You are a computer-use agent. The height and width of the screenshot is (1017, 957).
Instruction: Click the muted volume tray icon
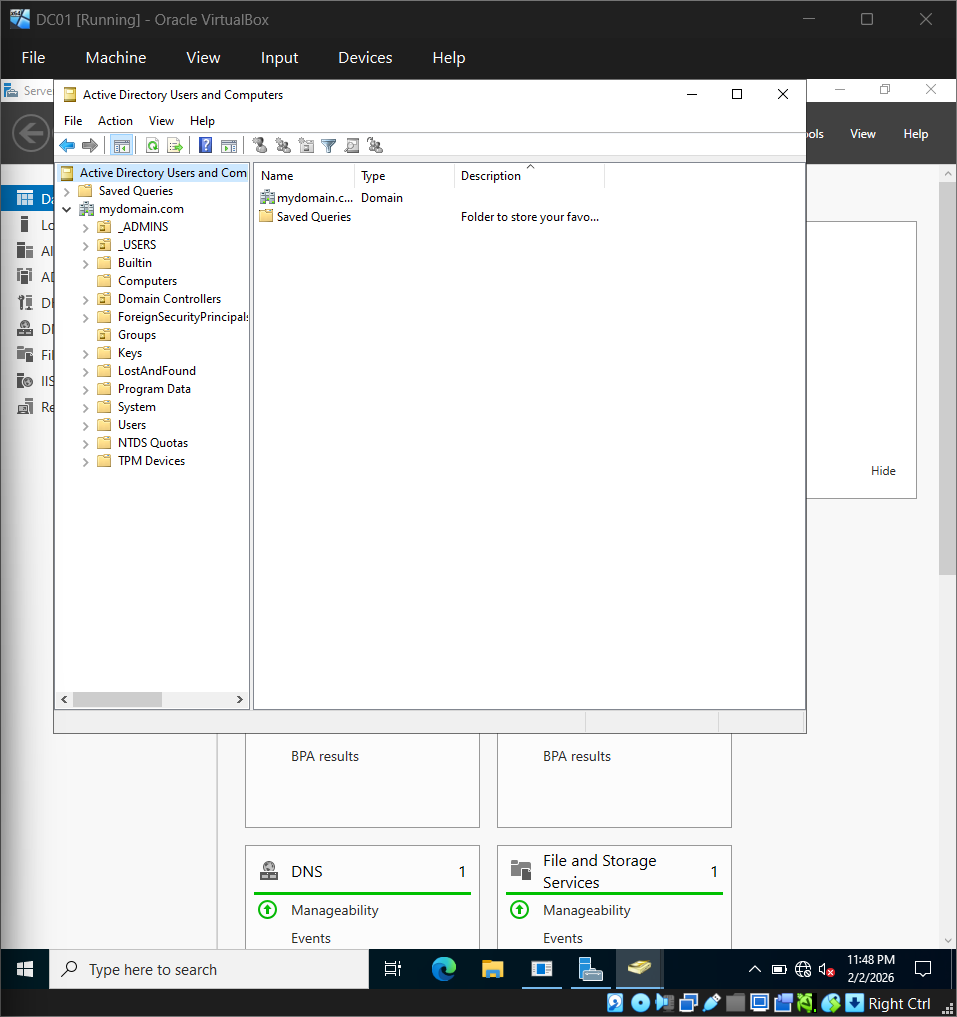(827, 969)
